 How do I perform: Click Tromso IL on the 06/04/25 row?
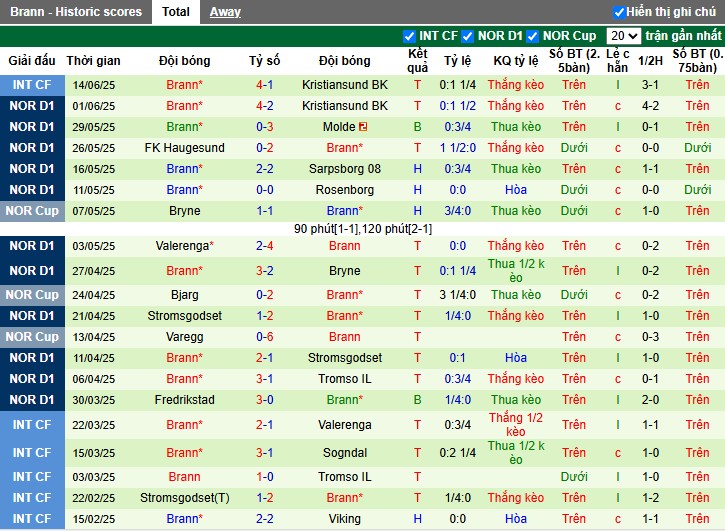pos(344,379)
